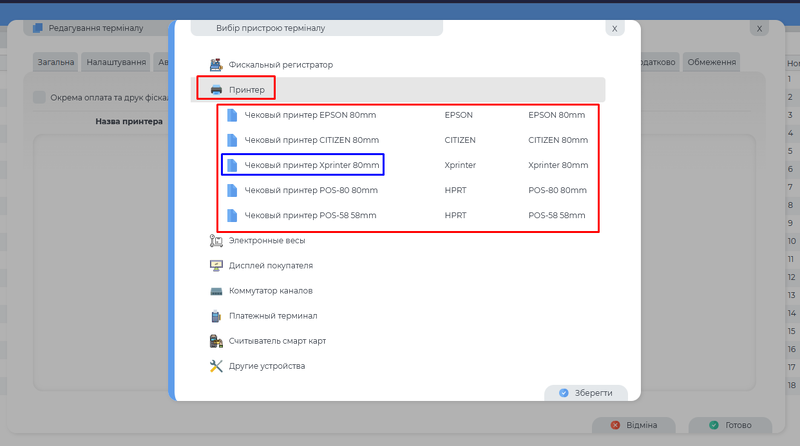Image resolution: width=800 pixels, height=446 pixels.
Task: Click the customer display icon
Action: (x=215, y=265)
